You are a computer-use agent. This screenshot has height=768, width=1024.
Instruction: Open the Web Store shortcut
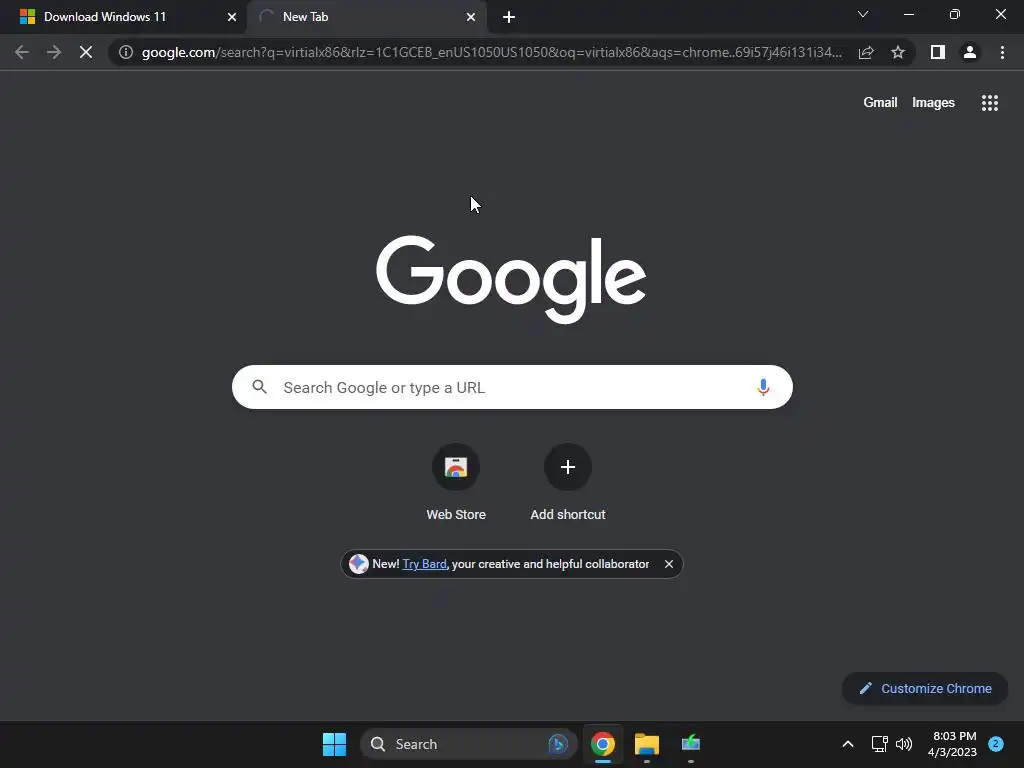click(456, 483)
